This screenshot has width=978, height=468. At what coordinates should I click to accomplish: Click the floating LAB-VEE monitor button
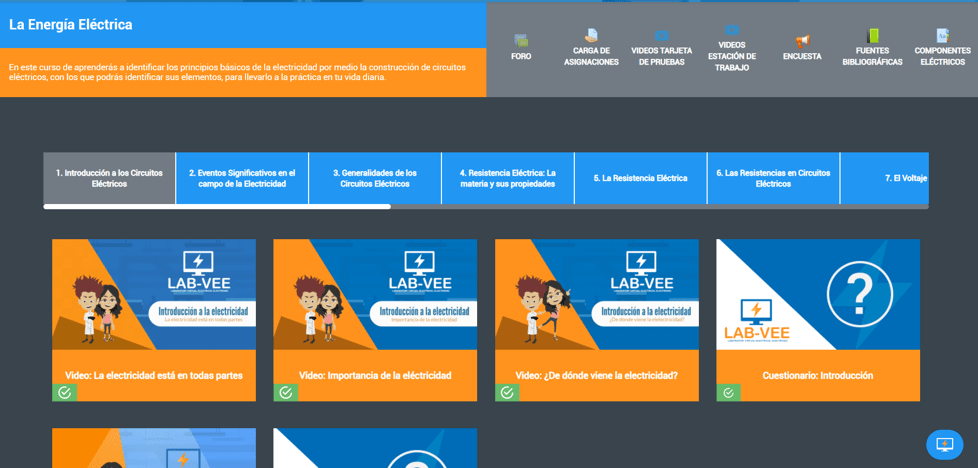pyautogui.click(x=944, y=444)
